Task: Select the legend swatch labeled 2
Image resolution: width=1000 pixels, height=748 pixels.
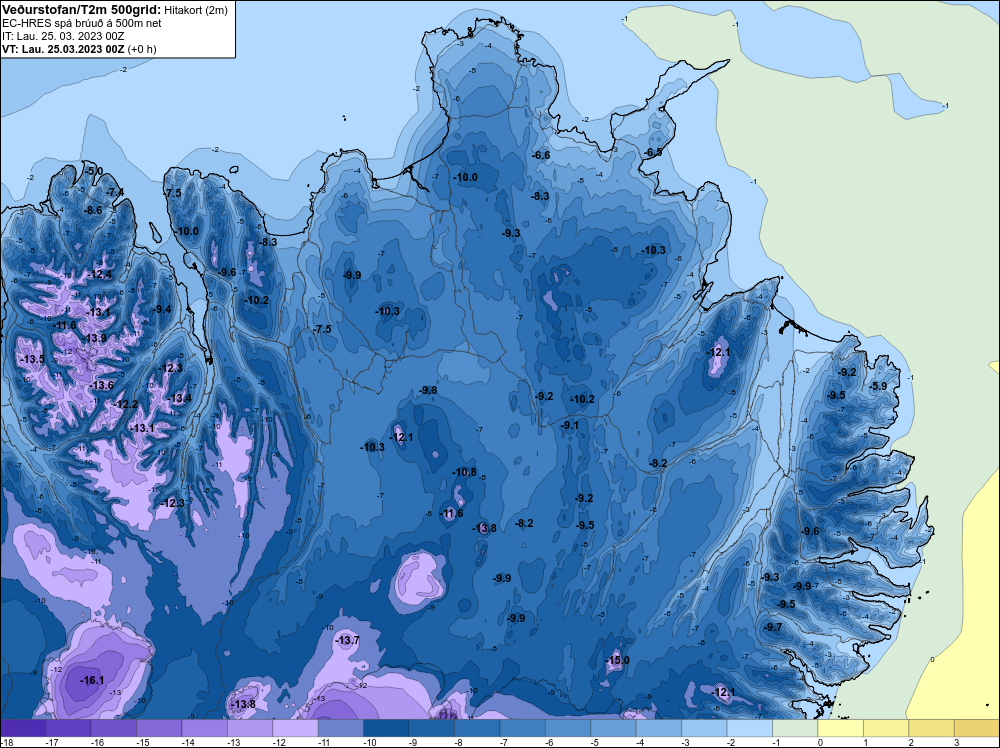Action: [x=931, y=728]
